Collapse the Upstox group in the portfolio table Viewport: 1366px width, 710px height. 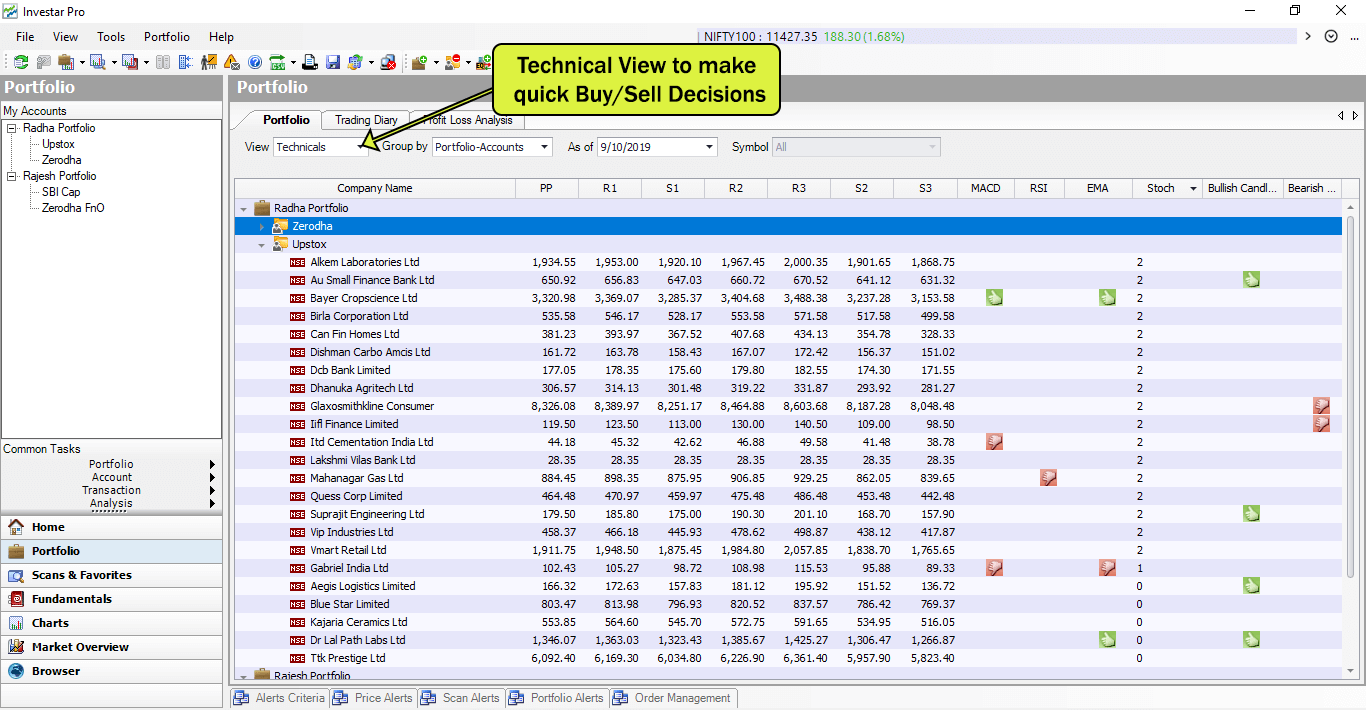pos(261,244)
